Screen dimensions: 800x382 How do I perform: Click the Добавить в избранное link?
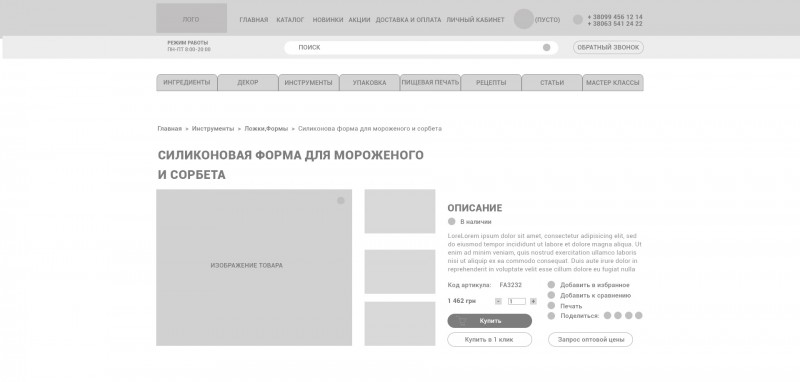pos(595,285)
